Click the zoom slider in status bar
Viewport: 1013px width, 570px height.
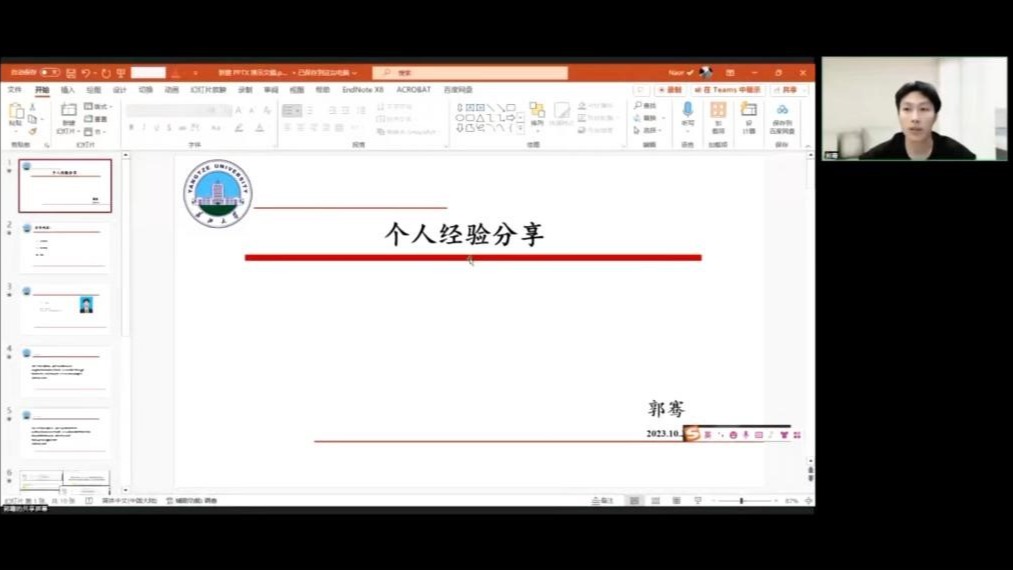pos(741,501)
